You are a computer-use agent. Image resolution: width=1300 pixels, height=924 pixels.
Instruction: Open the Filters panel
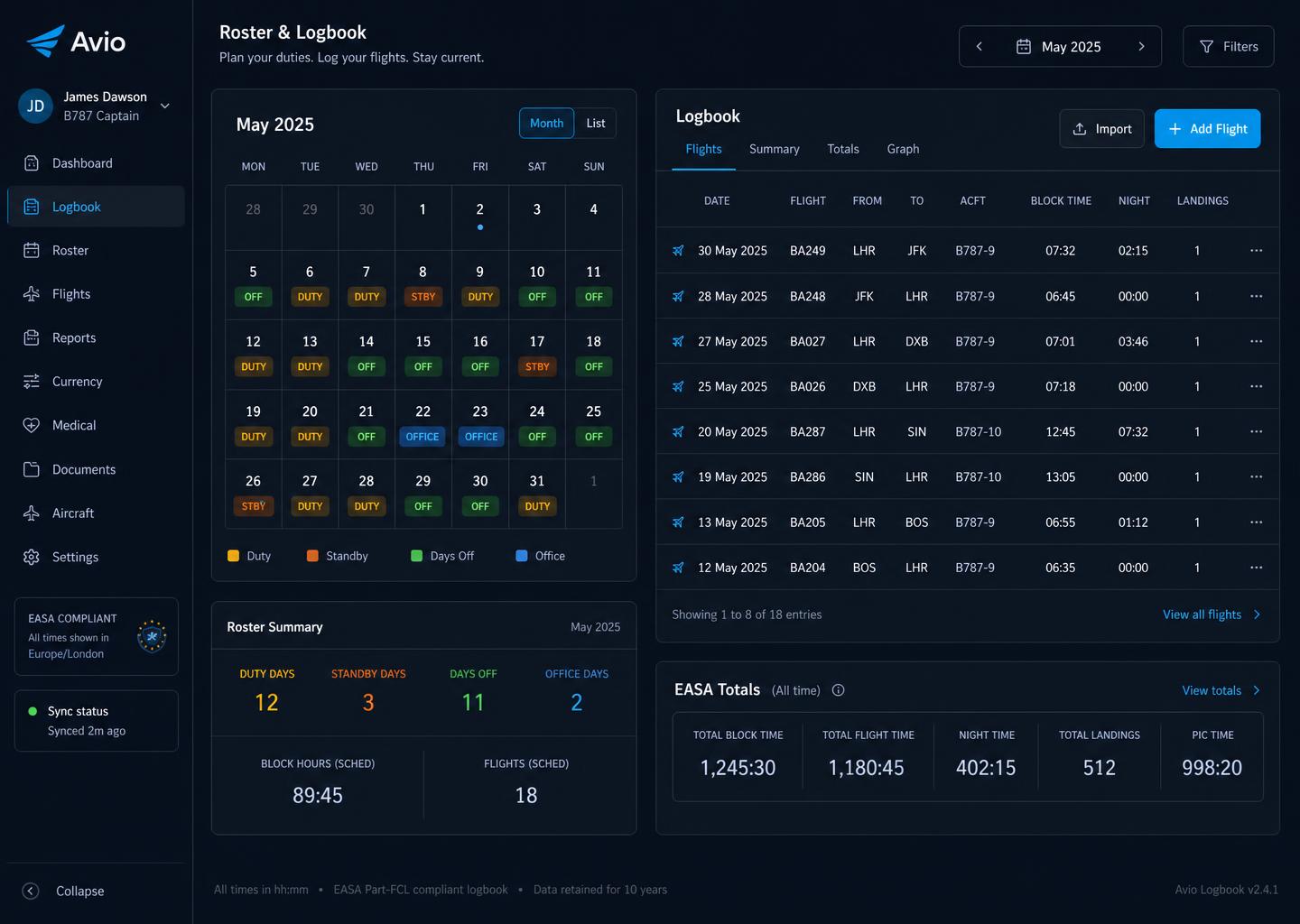click(x=1228, y=47)
